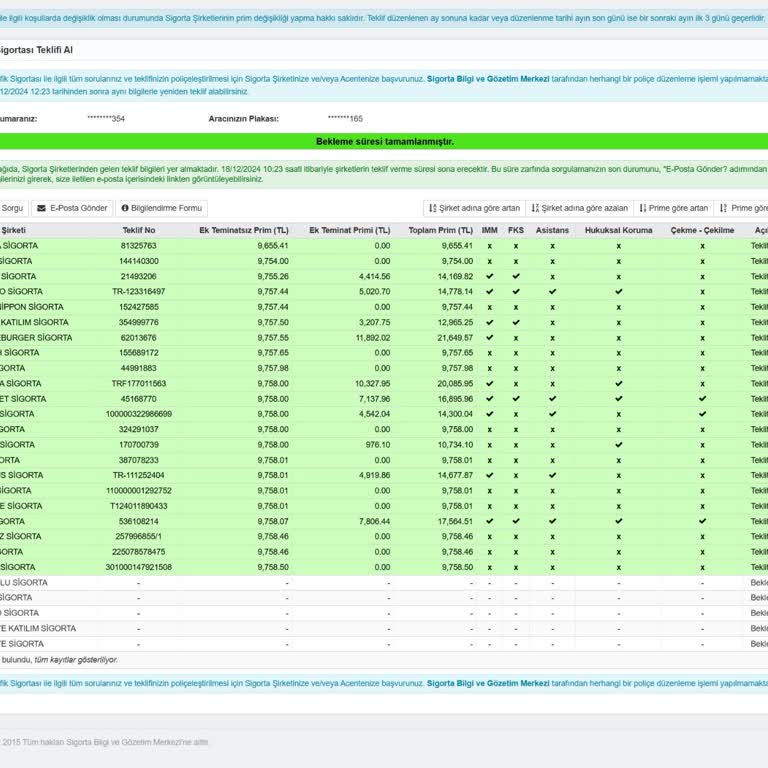This screenshot has width=768, height=768.
Task: Click Asistans checkmark in TR-111252404 row
Action: tap(552, 475)
